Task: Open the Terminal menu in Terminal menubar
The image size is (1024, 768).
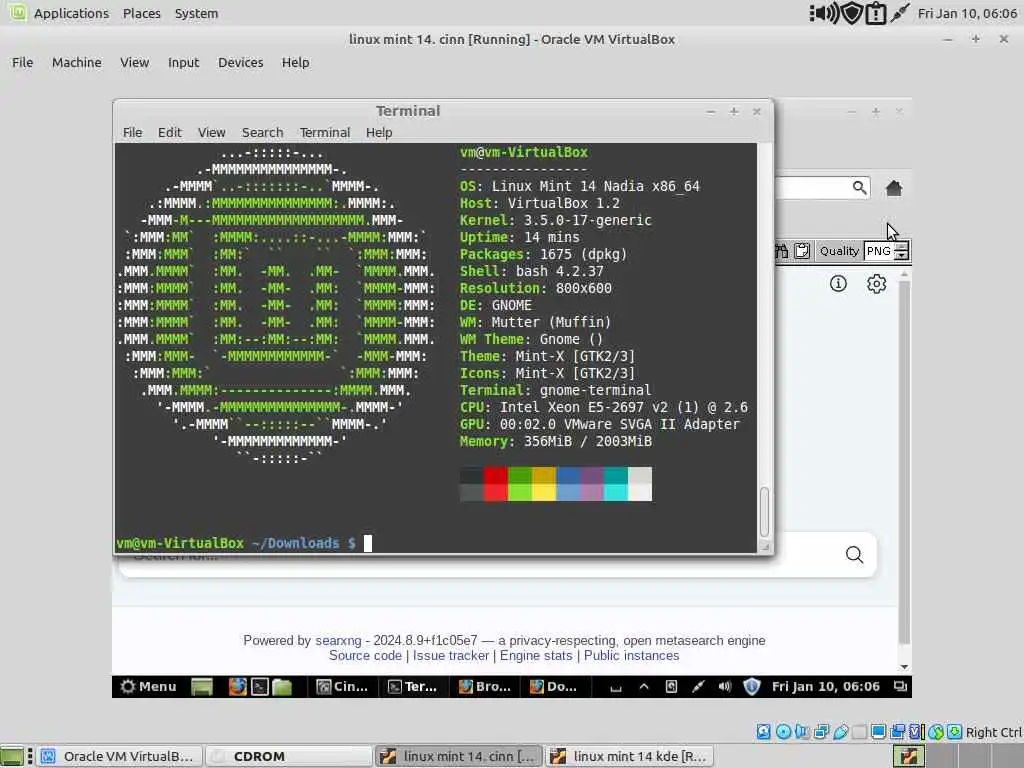Action: point(325,133)
